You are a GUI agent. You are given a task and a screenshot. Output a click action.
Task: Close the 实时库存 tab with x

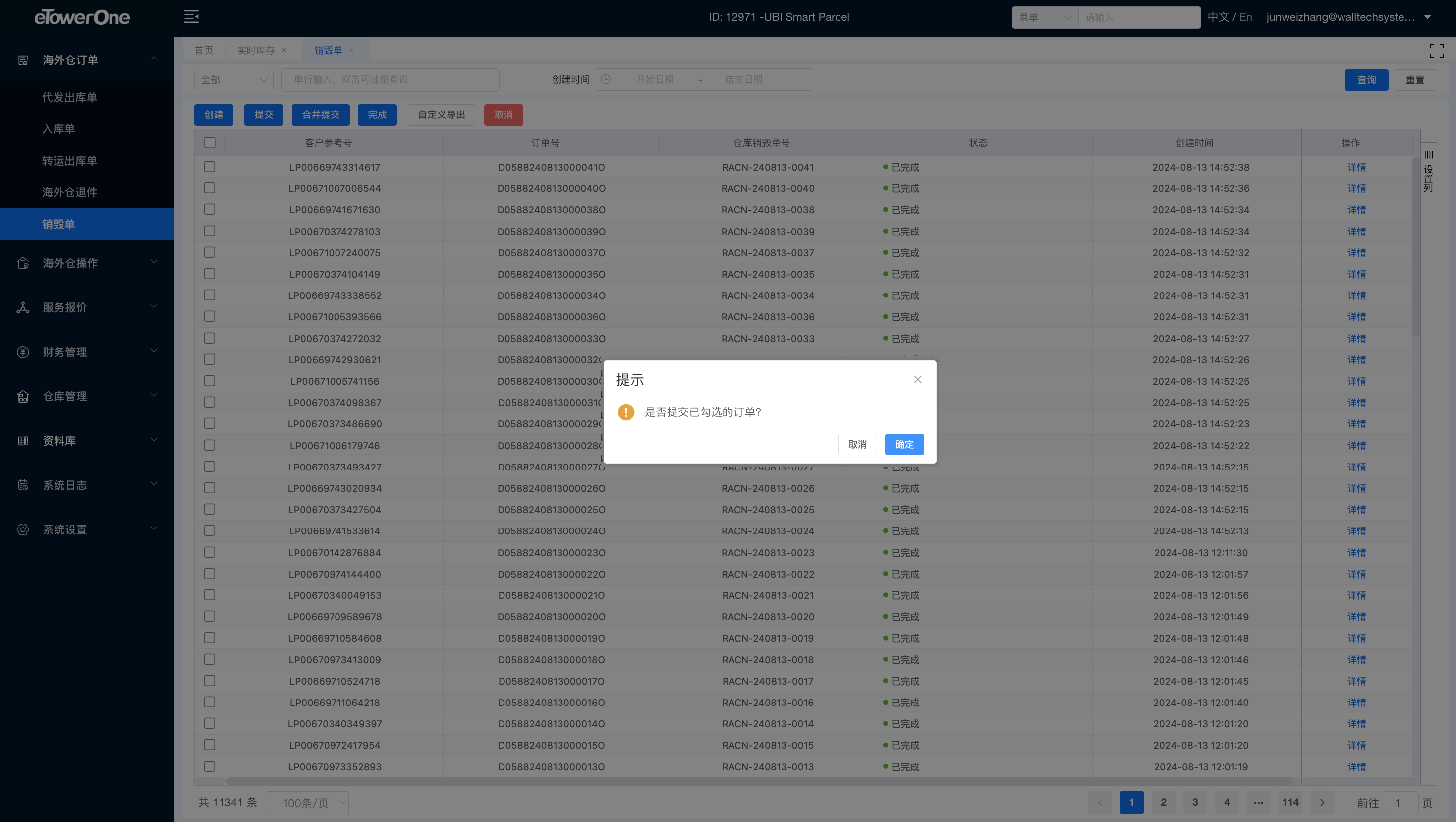point(284,50)
